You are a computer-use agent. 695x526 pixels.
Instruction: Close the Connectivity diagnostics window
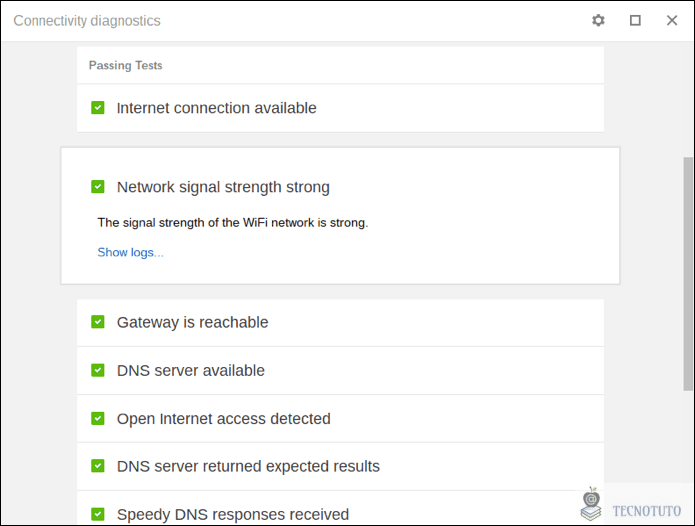point(672,20)
